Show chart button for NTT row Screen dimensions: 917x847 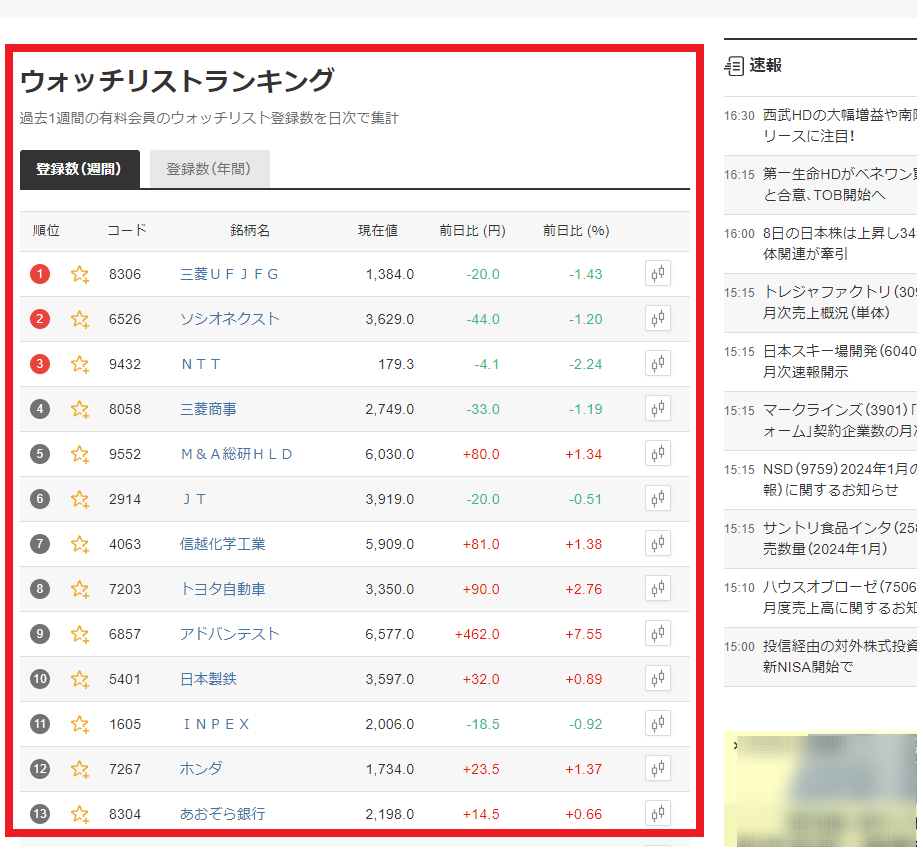658,363
